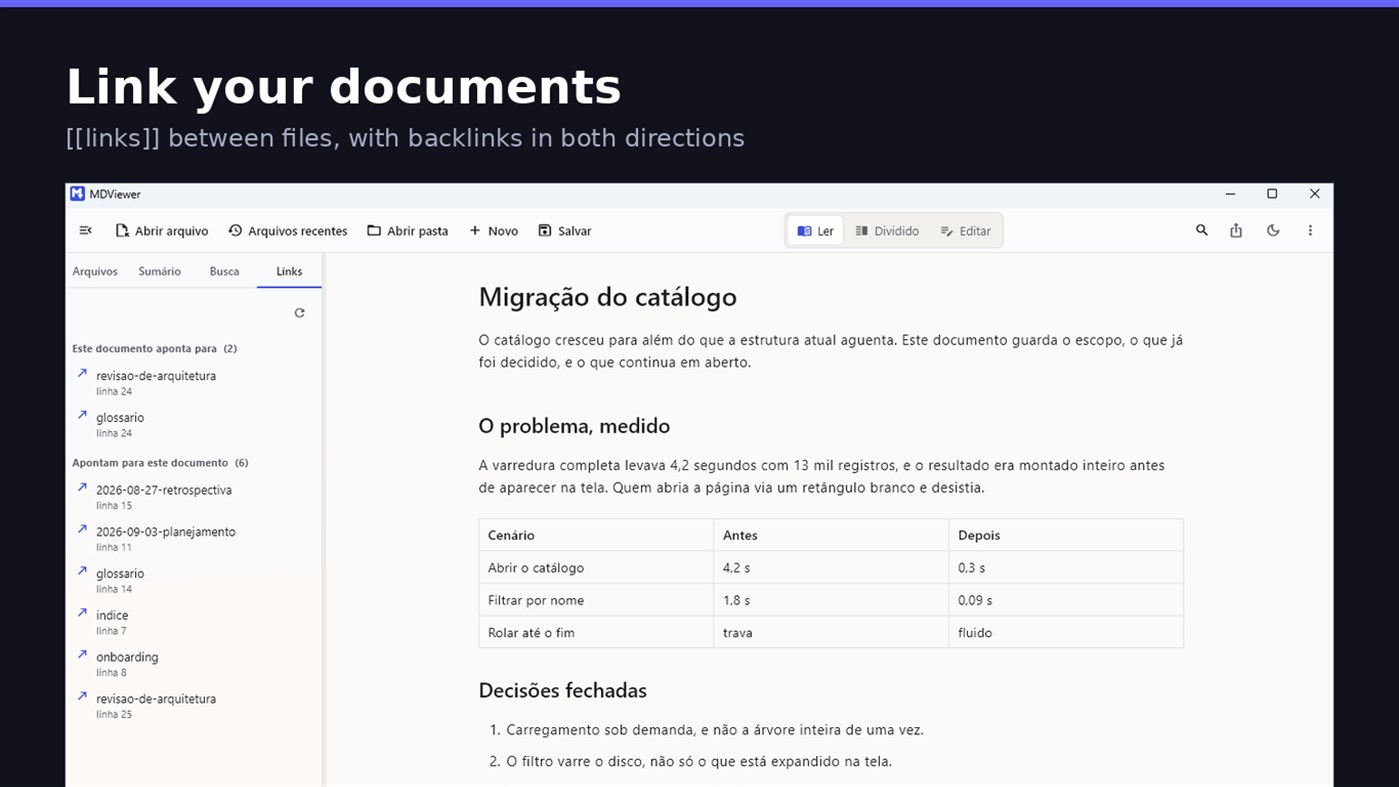Create a new file with Novo
1399x787 pixels.
point(494,231)
